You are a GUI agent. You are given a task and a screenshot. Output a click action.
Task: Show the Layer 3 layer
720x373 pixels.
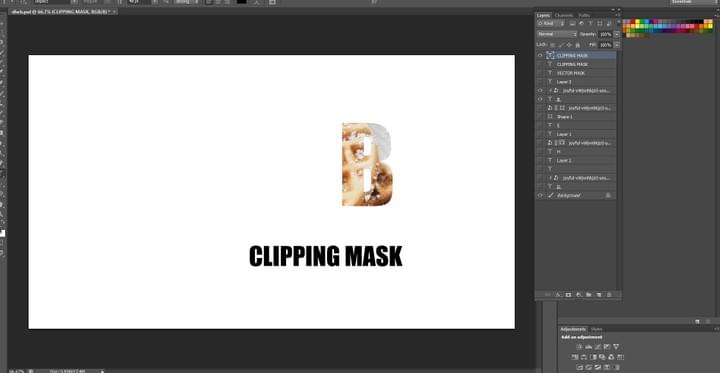click(x=540, y=82)
